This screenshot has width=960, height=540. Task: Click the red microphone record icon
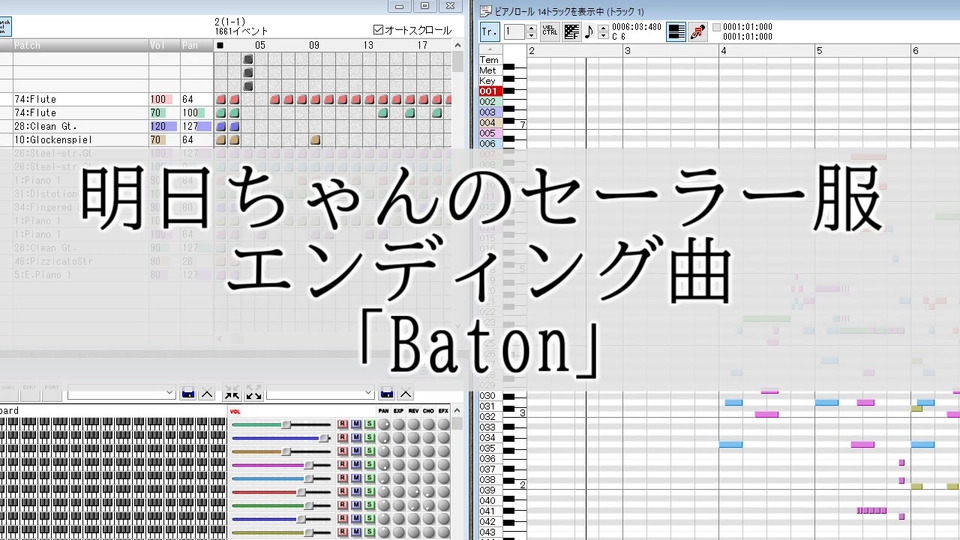pyautogui.click(x=697, y=32)
